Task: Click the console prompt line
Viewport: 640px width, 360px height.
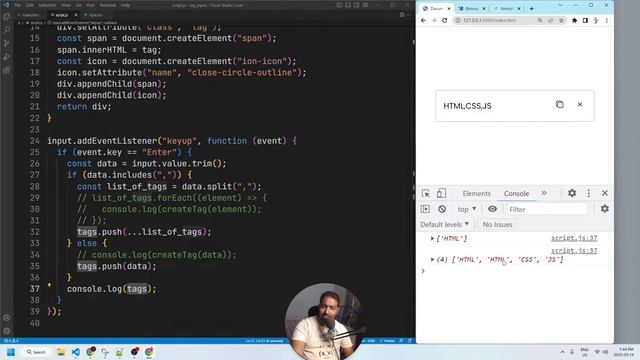Action: [514, 271]
